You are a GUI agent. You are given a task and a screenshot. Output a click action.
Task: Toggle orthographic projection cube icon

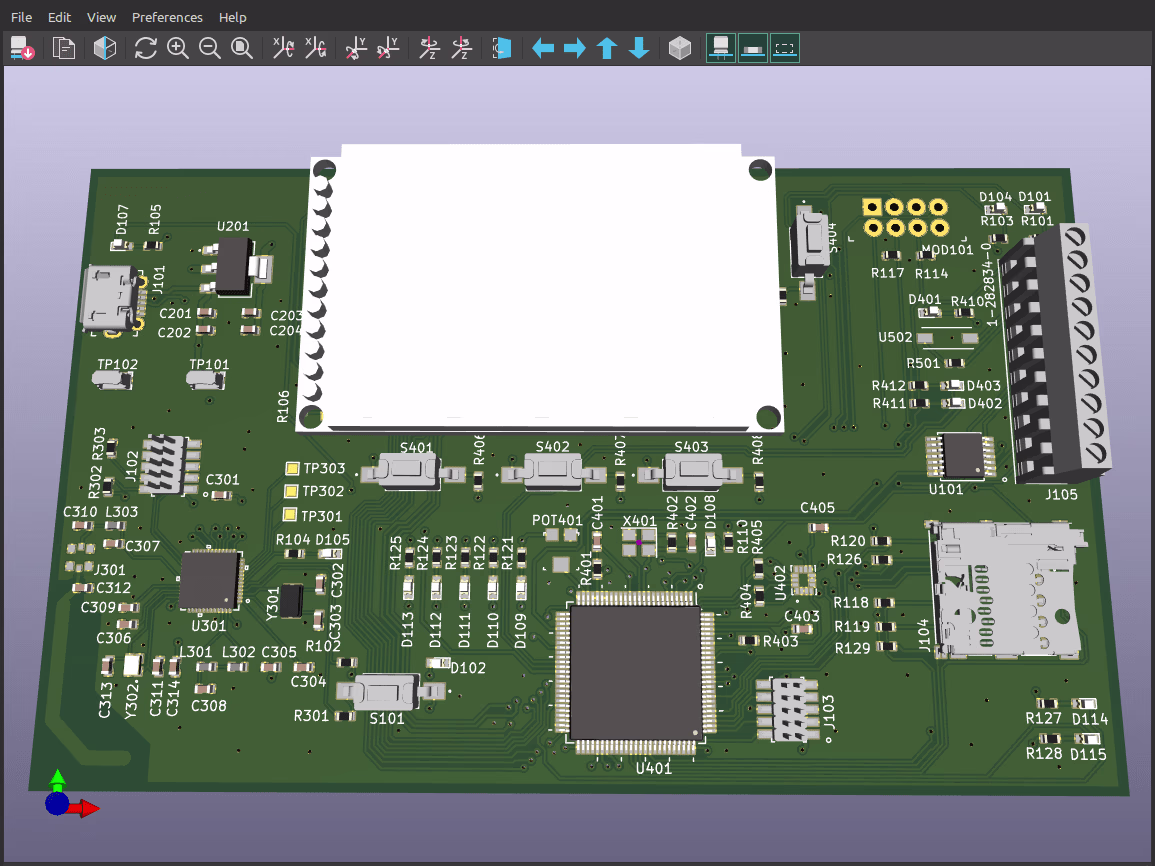coord(680,48)
